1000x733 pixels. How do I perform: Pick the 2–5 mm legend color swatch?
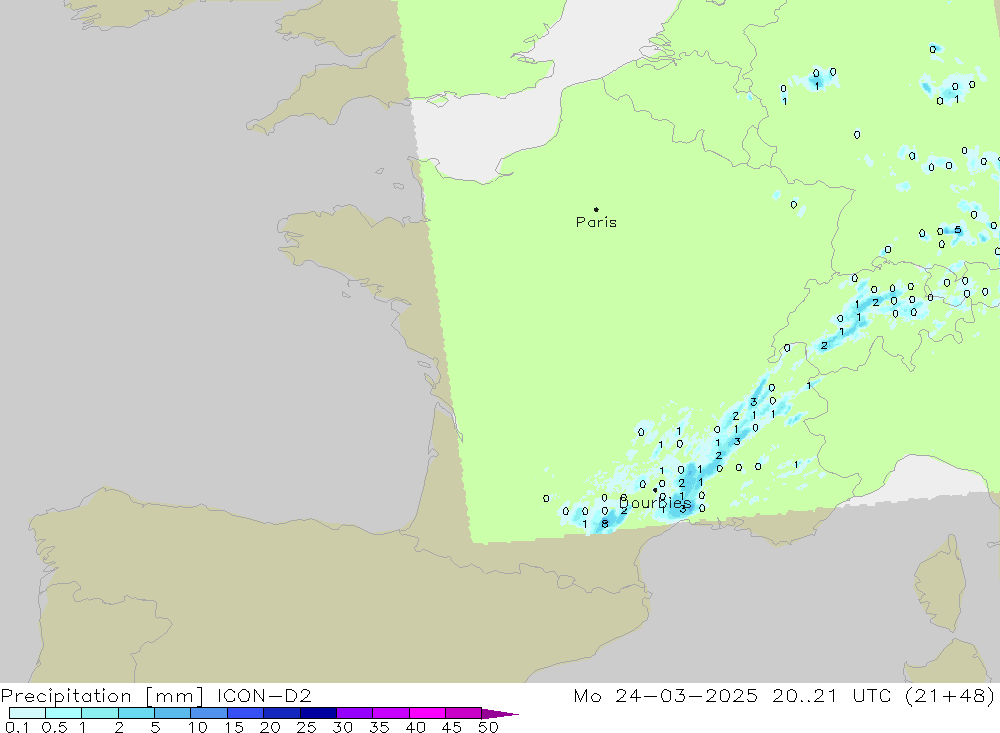pos(136,713)
